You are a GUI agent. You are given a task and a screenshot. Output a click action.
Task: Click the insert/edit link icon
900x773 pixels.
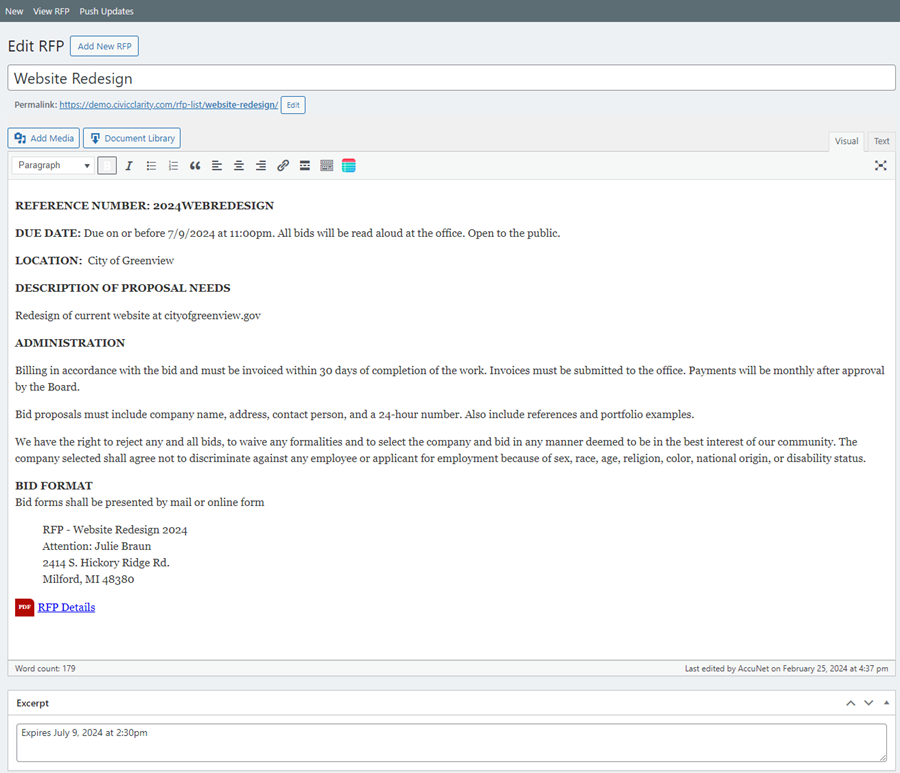point(283,166)
